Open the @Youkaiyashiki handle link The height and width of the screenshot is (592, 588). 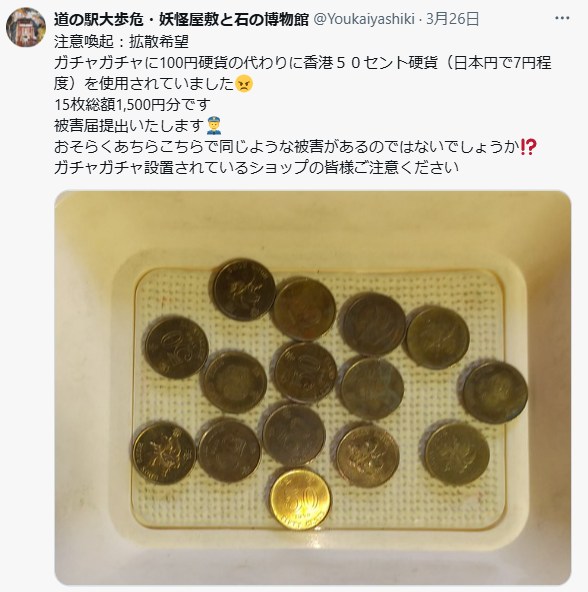coord(364,19)
